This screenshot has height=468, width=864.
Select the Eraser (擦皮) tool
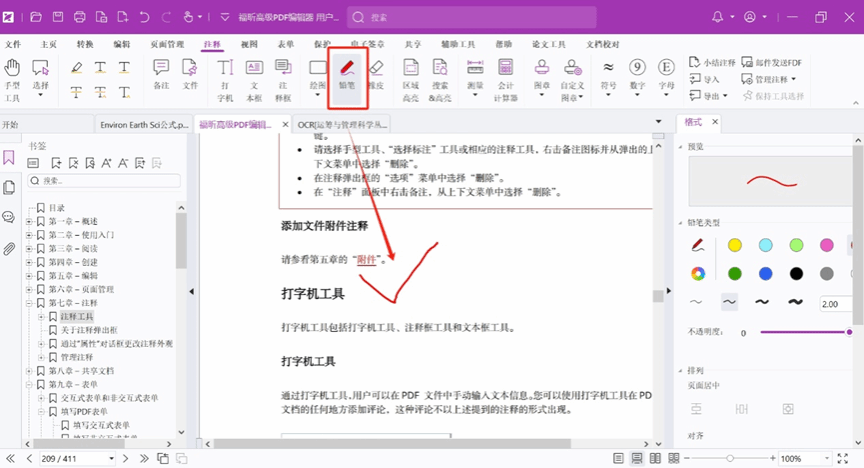pos(375,75)
